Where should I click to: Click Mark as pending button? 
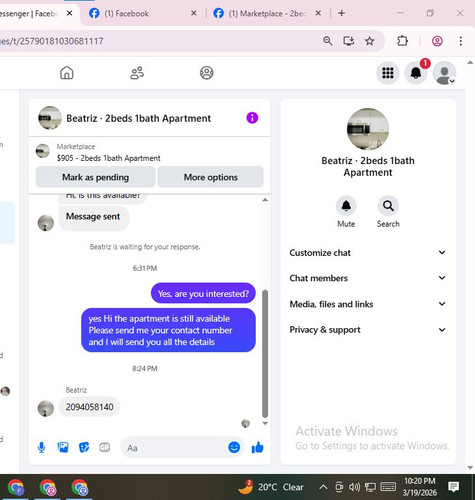[95, 177]
